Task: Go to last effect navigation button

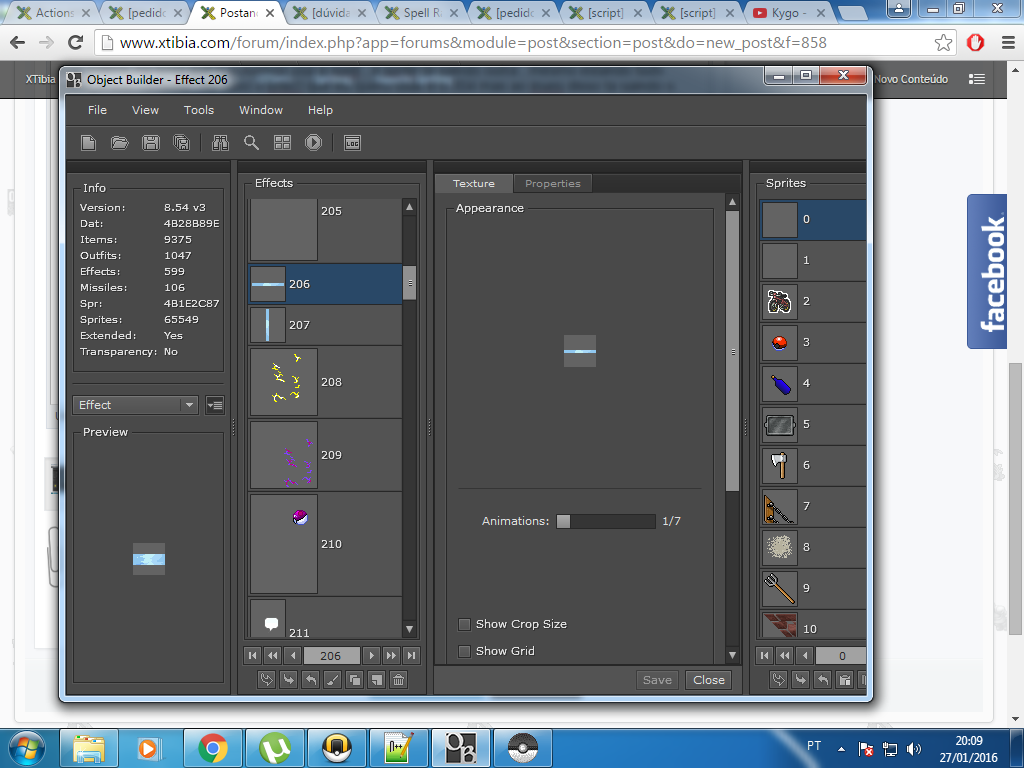Action: click(x=411, y=655)
